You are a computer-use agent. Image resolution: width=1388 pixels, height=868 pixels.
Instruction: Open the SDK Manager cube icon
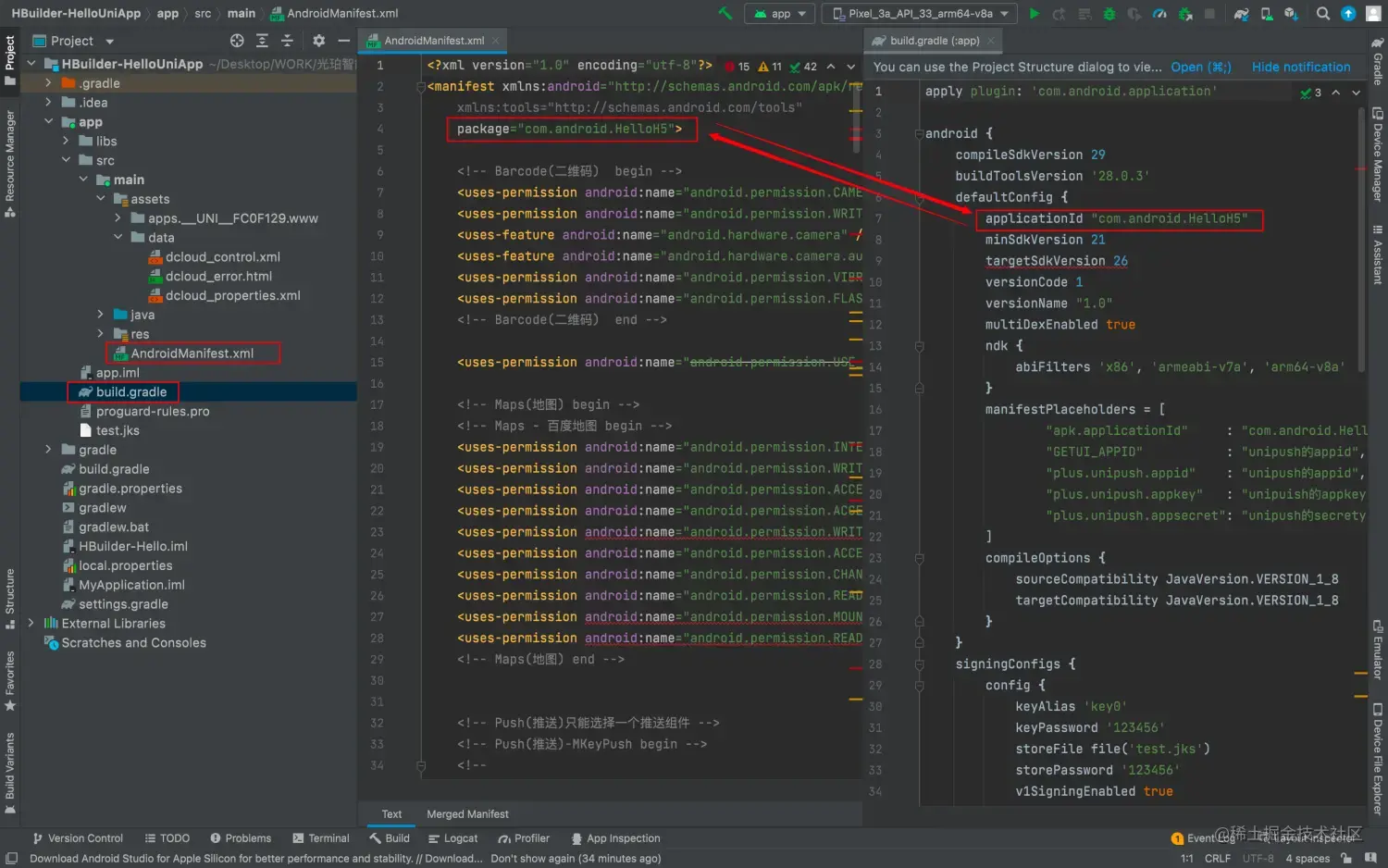[x=1291, y=13]
